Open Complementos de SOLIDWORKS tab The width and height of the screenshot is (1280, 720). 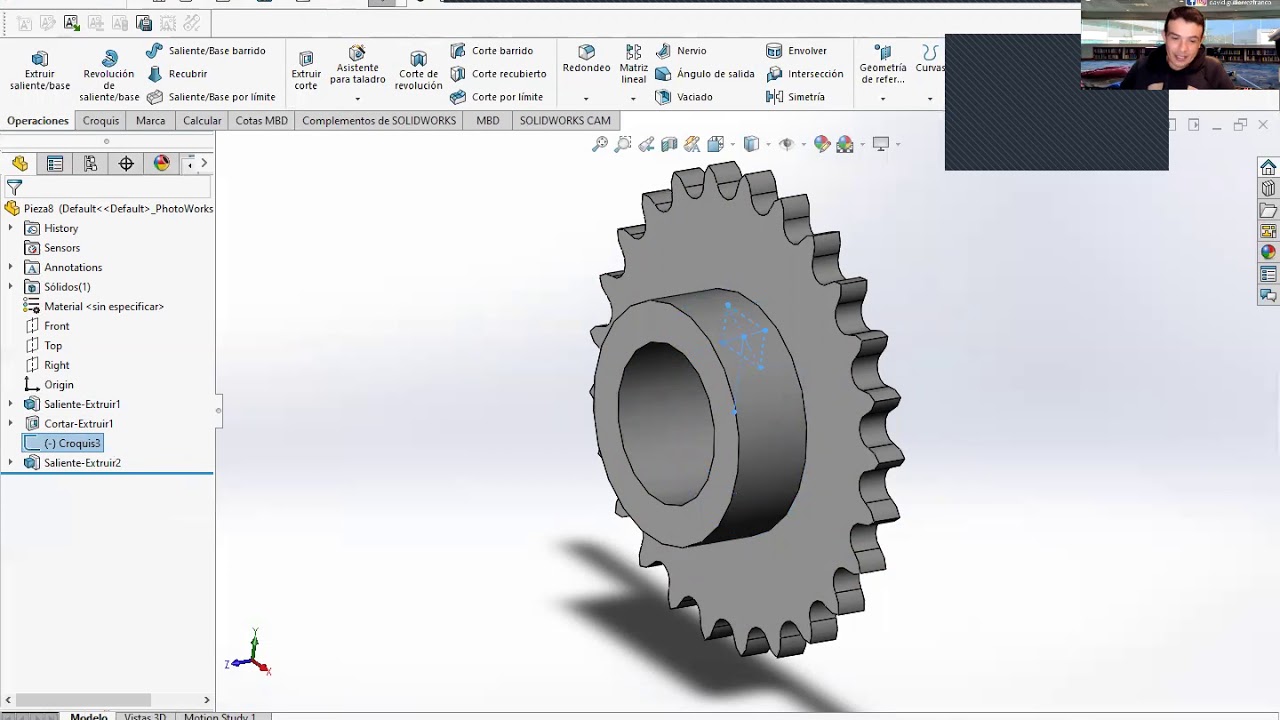[x=379, y=121]
